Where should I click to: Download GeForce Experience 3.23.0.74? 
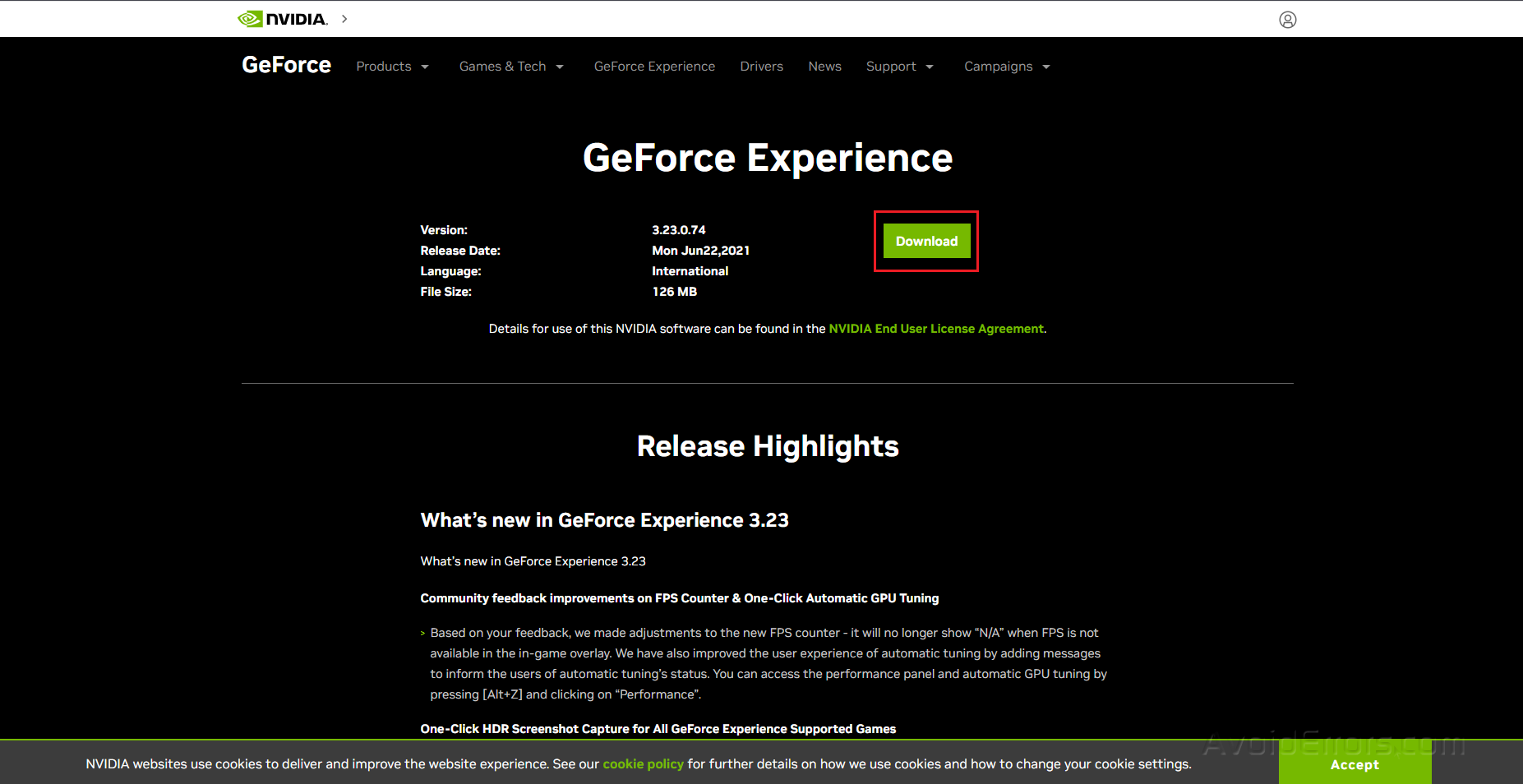(926, 241)
